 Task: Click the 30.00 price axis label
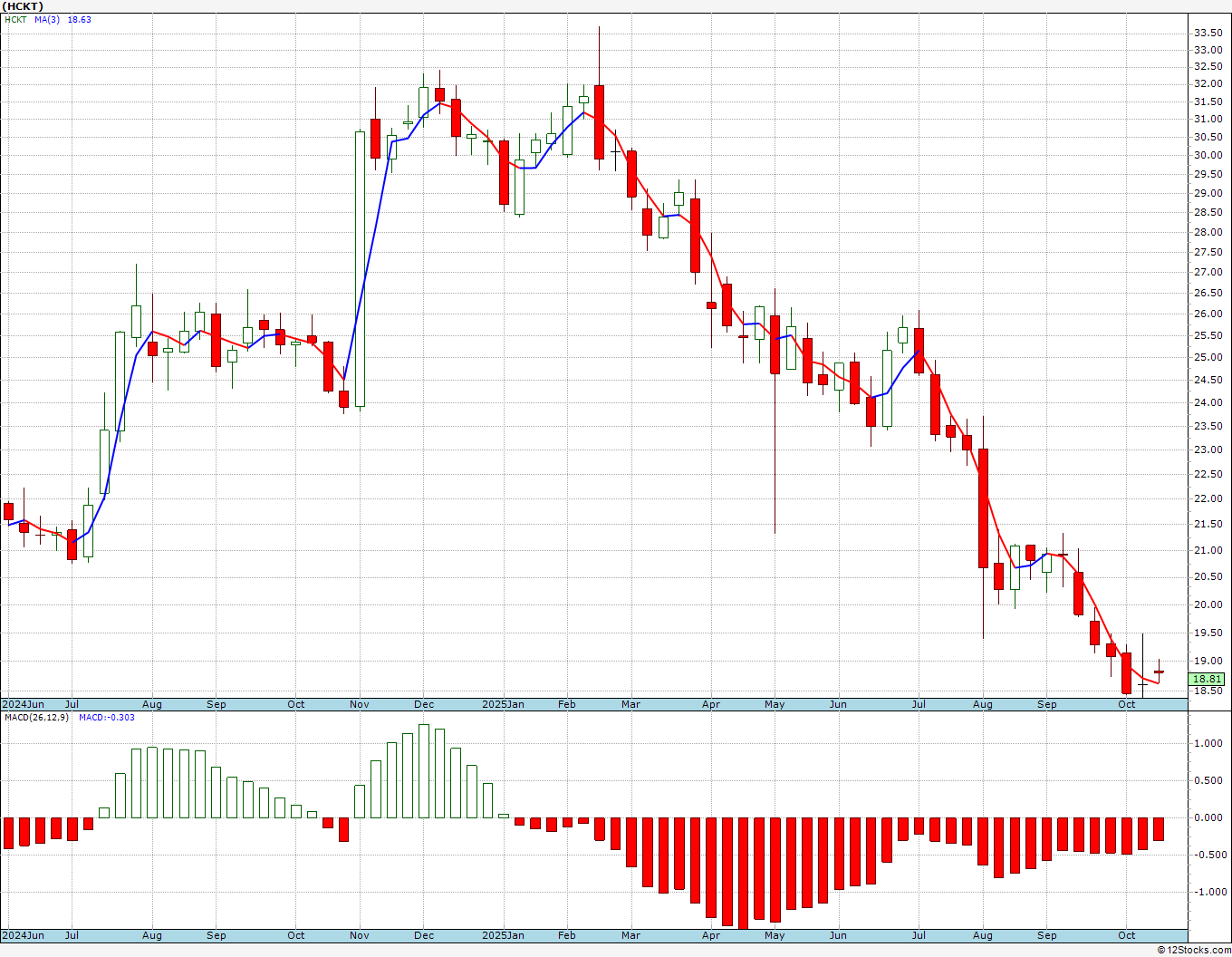click(1208, 155)
